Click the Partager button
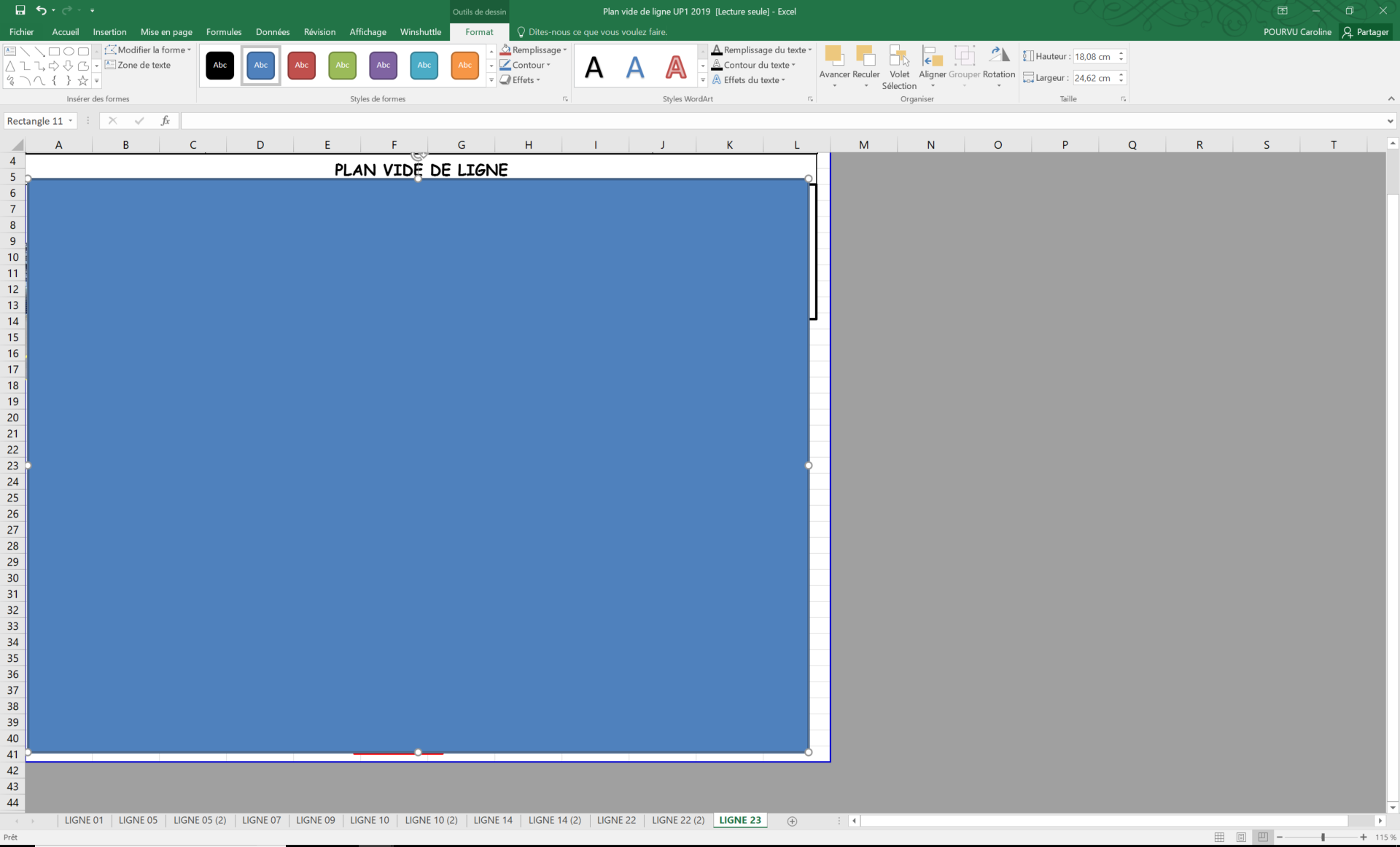 pyautogui.click(x=1365, y=32)
